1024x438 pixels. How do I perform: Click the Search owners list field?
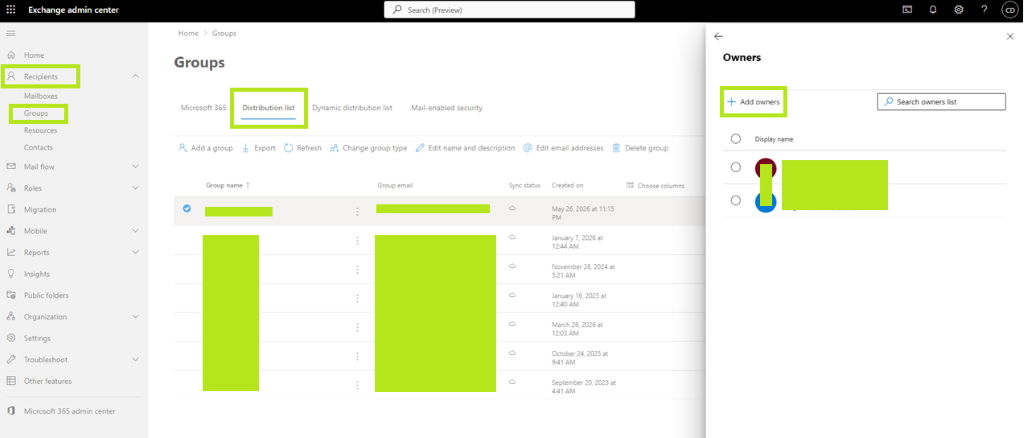point(941,102)
